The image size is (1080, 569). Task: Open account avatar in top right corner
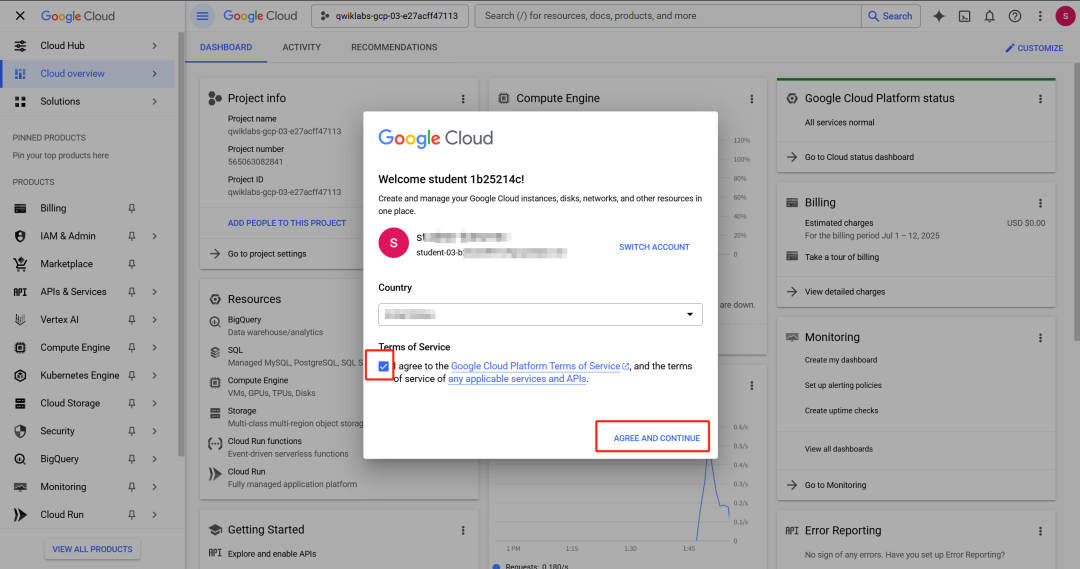click(1066, 16)
